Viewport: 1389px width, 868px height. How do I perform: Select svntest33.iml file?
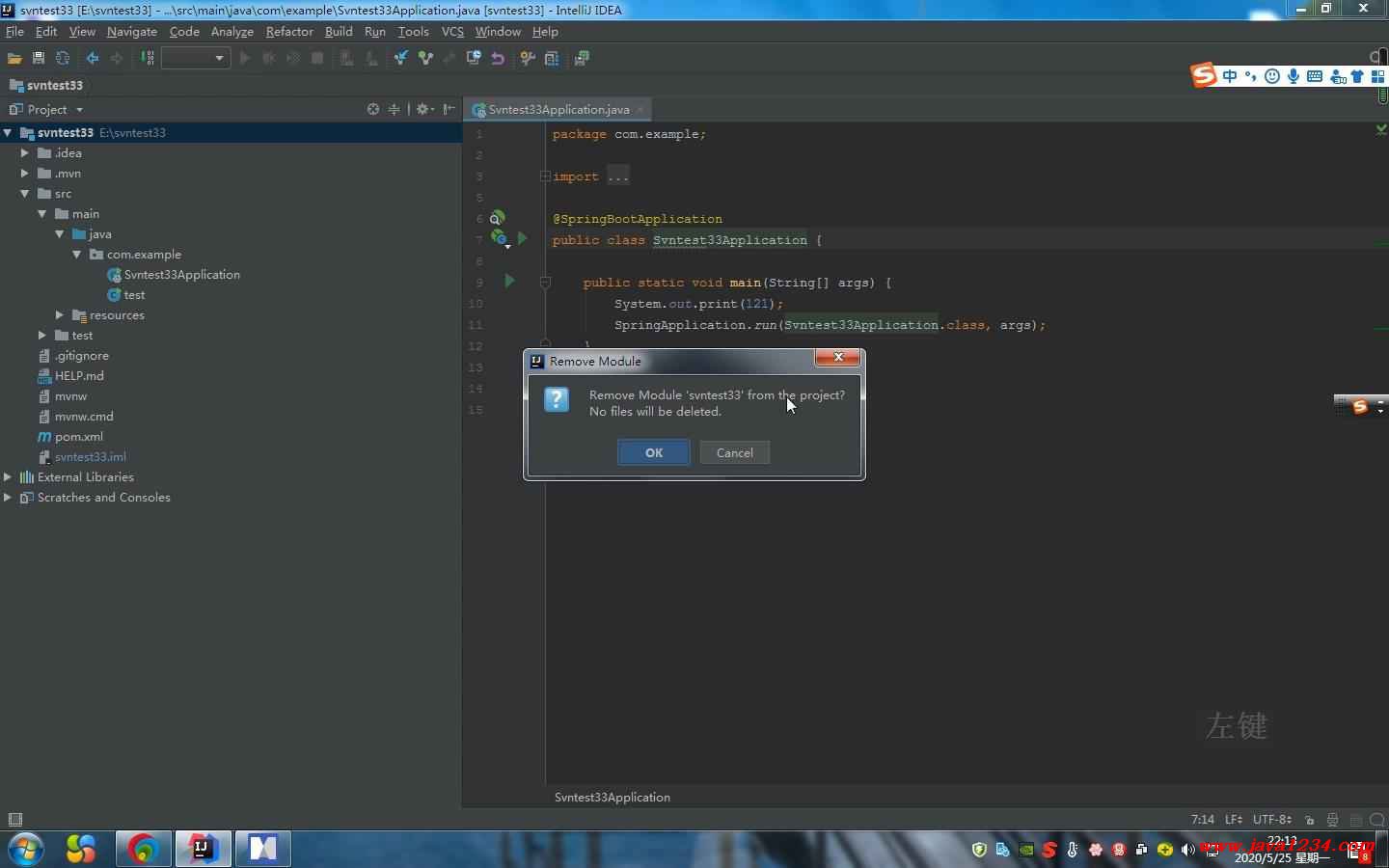point(90,457)
